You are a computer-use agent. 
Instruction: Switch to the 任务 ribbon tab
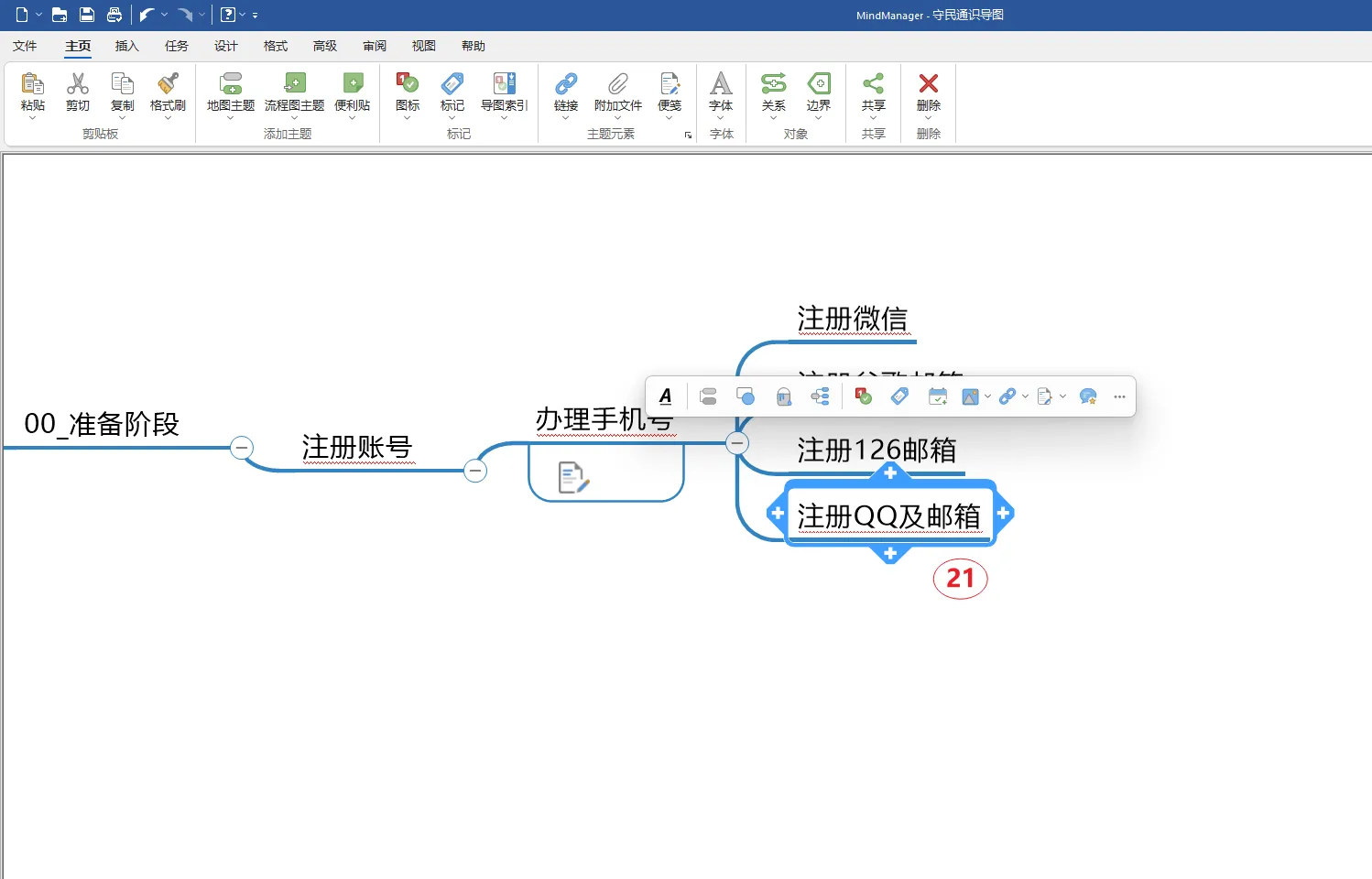coord(177,46)
